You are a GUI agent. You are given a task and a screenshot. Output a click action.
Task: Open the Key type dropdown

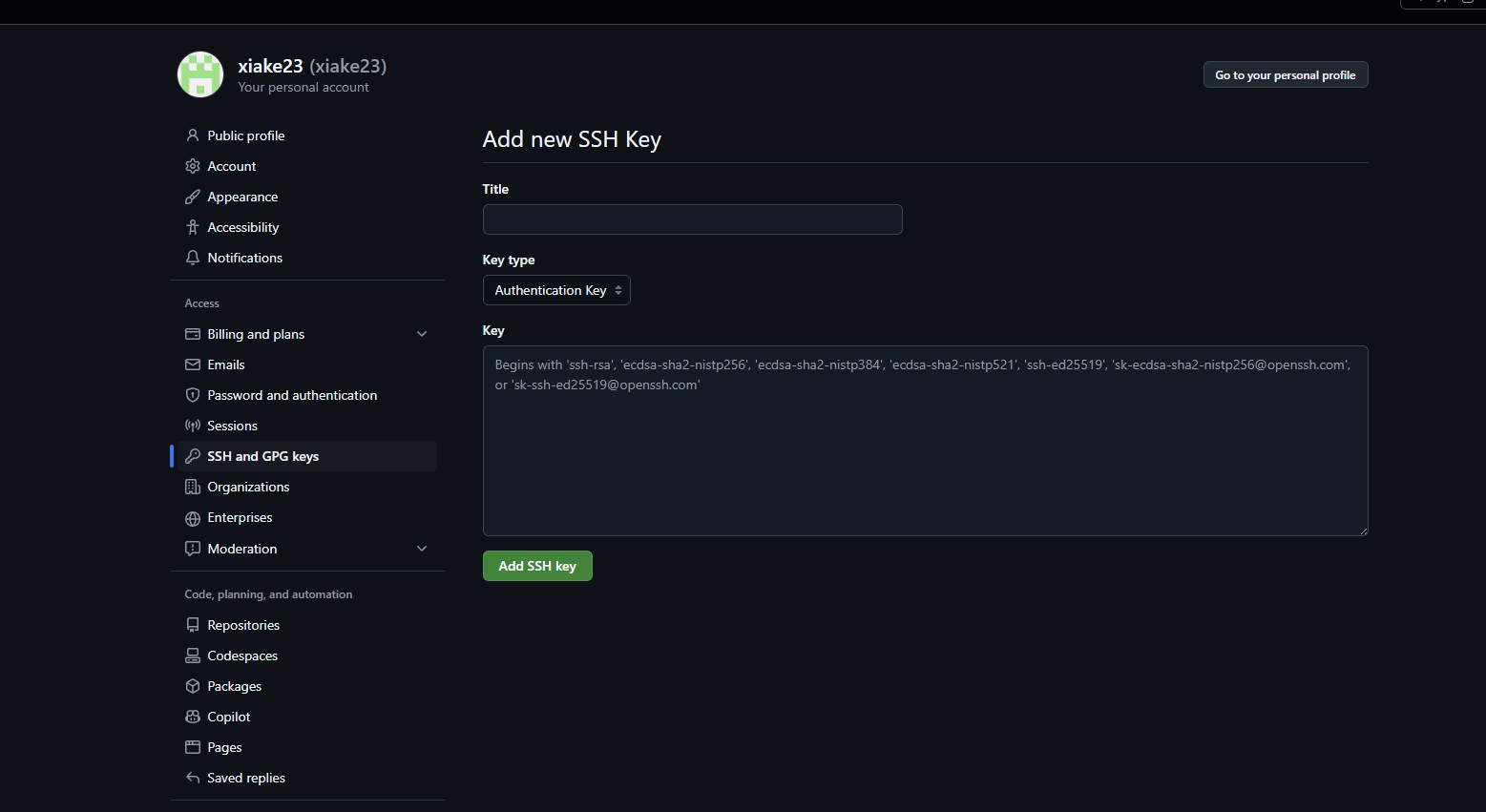(556, 290)
